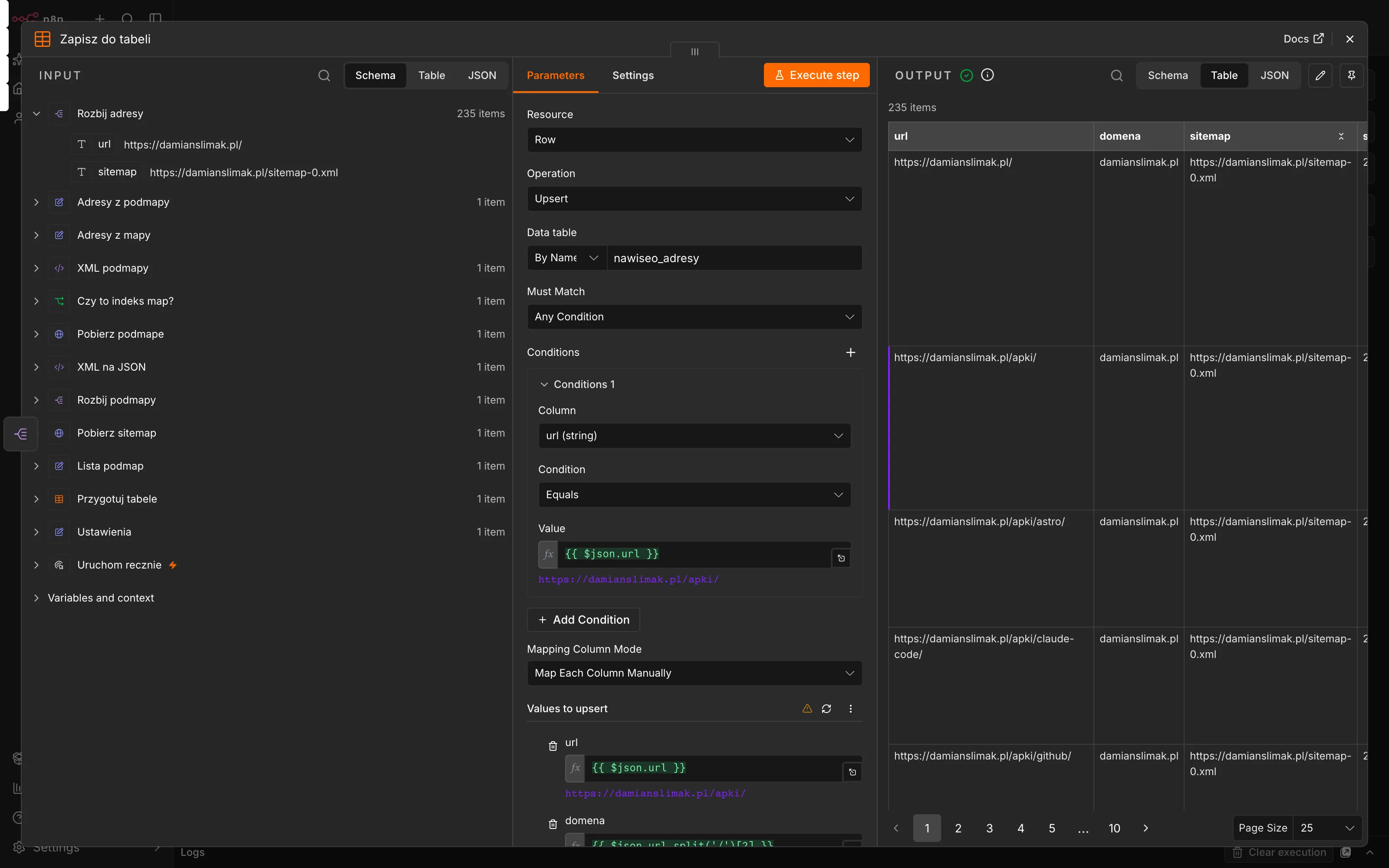
Task: Expand the Adresy z podmapy node
Action: coord(36,202)
